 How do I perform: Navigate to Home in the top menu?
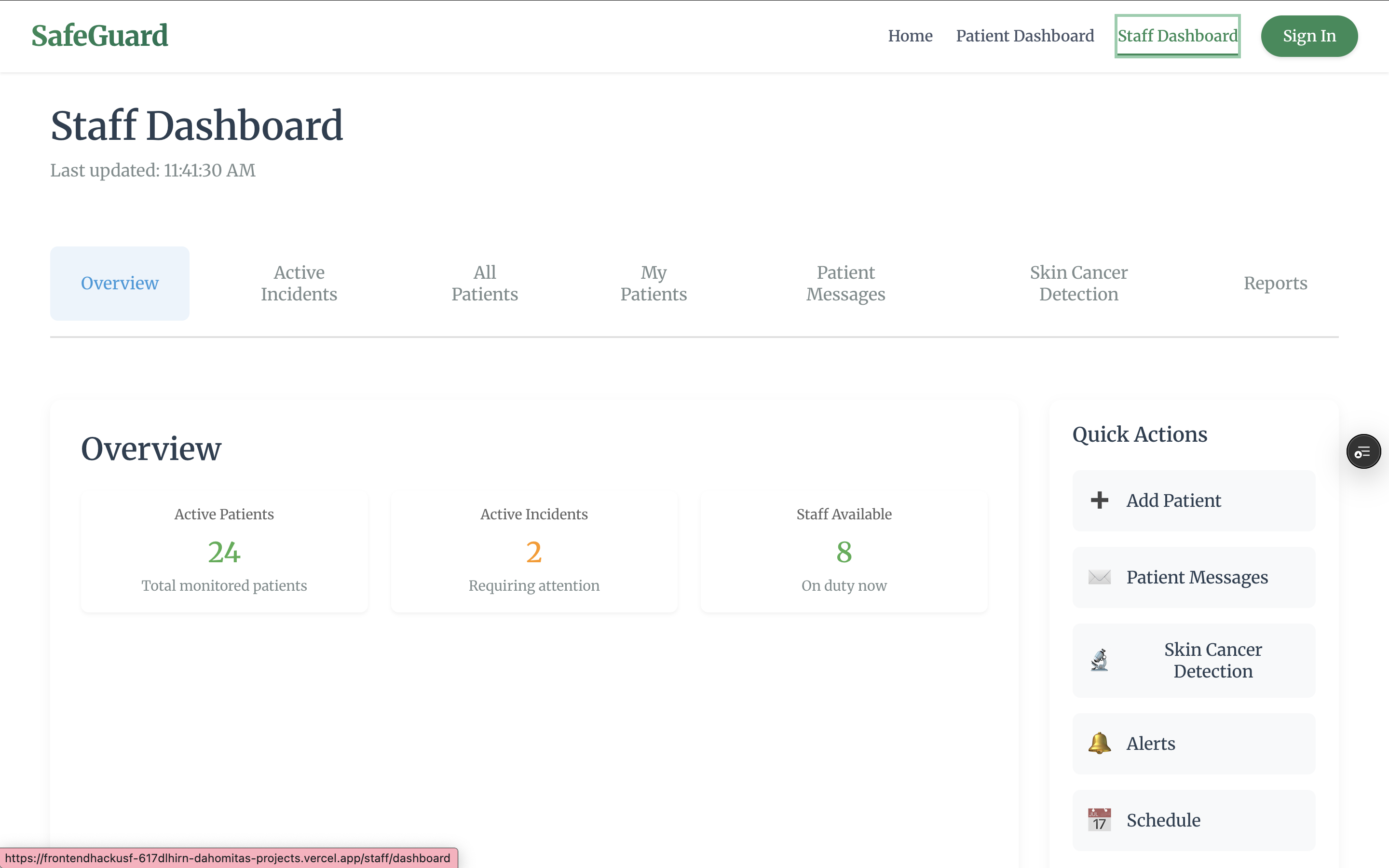(x=910, y=36)
